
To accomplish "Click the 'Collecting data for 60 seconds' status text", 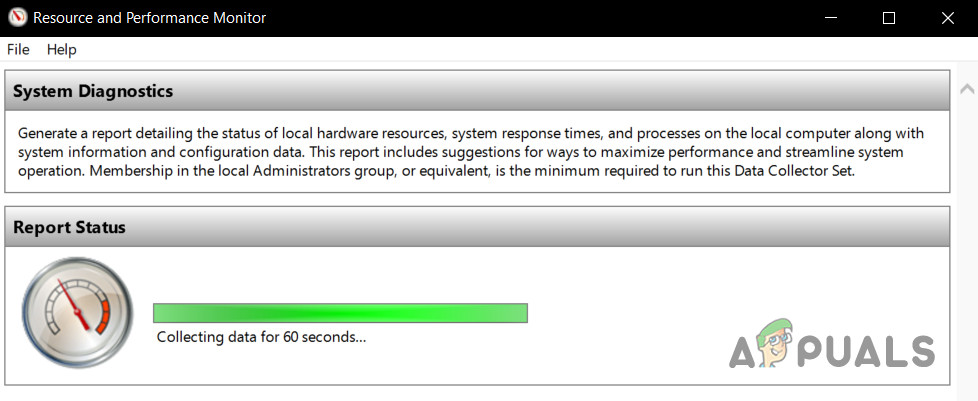I will (x=261, y=337).
